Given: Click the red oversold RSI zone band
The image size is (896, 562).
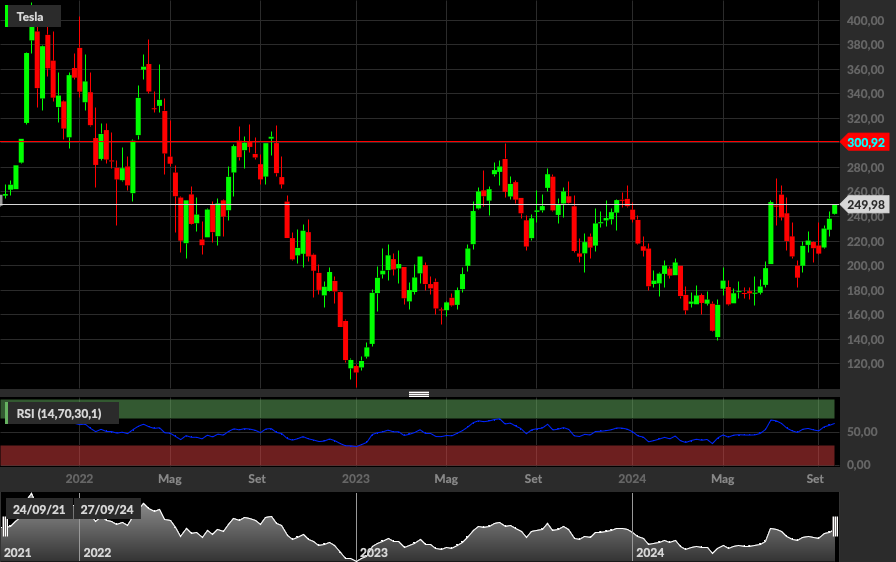Looking at the screenshot, I should 417,456.
